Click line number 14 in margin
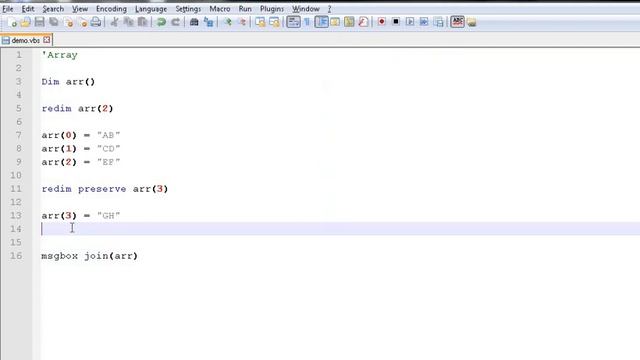This screenshot has height=360, width=640. coord(16,229)
